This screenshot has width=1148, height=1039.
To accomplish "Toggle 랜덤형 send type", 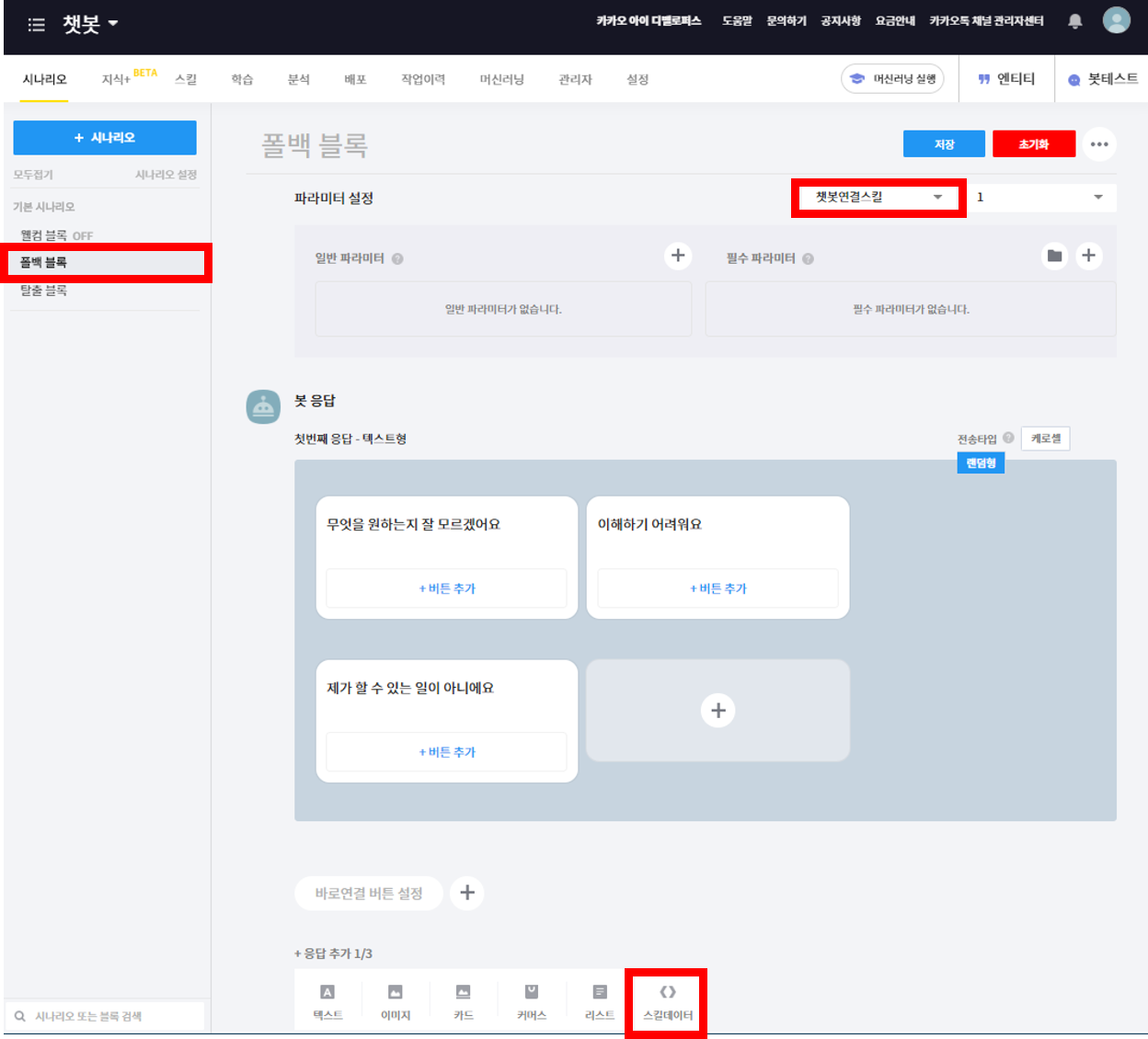I will point(981,463).
